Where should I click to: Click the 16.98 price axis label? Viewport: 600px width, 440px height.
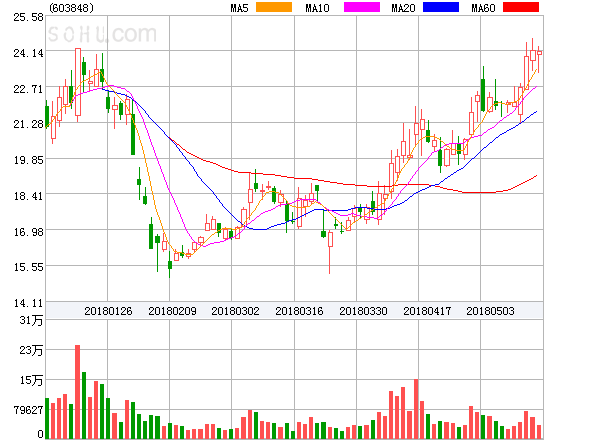pos(28,232)
